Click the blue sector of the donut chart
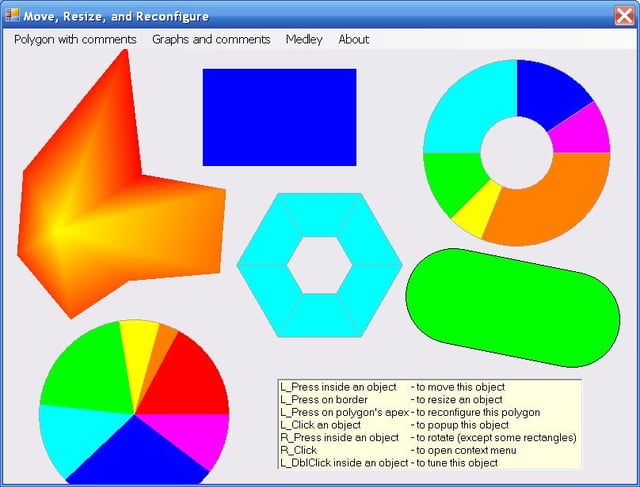This screenshot has height=487, width=640. (547, 94)
